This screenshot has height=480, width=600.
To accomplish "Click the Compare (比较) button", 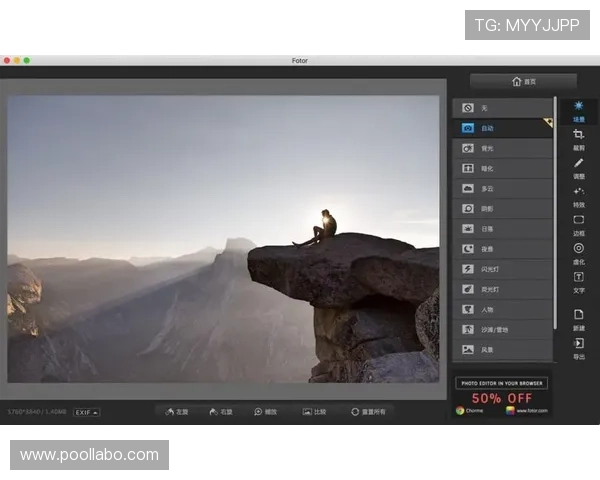I will 314,411.
